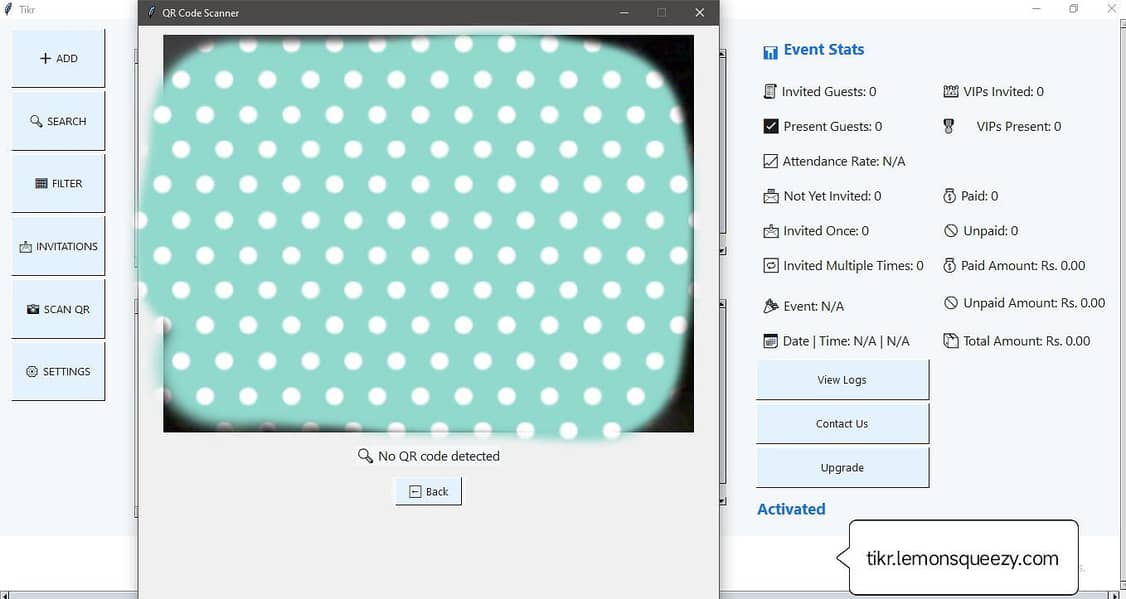The image size is (1126, 599).
Task: Click the Unpaid prohibition icon
Action: coord(949,231)
